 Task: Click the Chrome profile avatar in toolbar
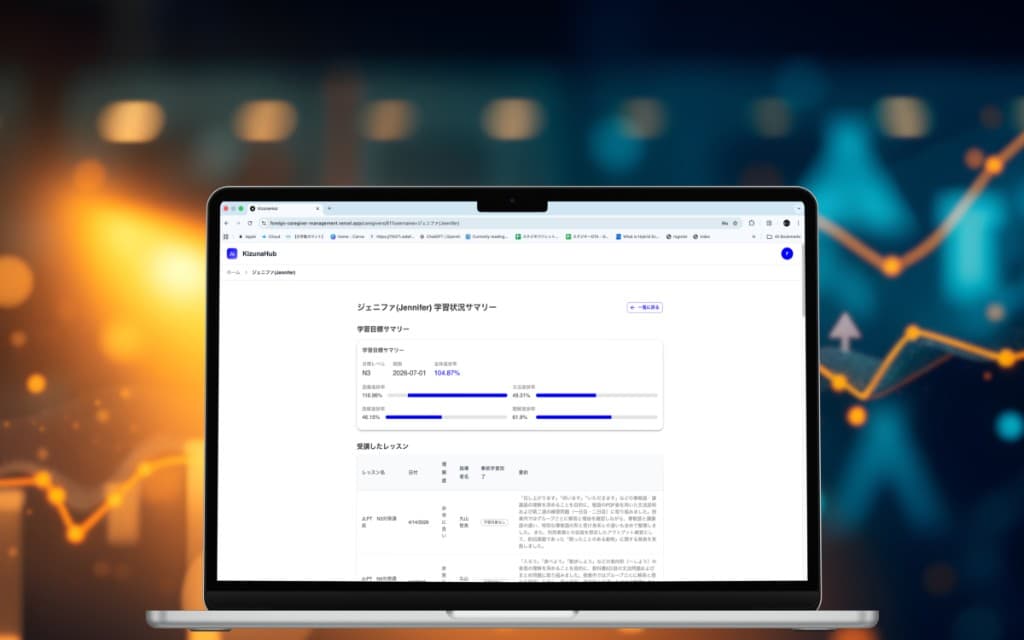coord(786,223)
